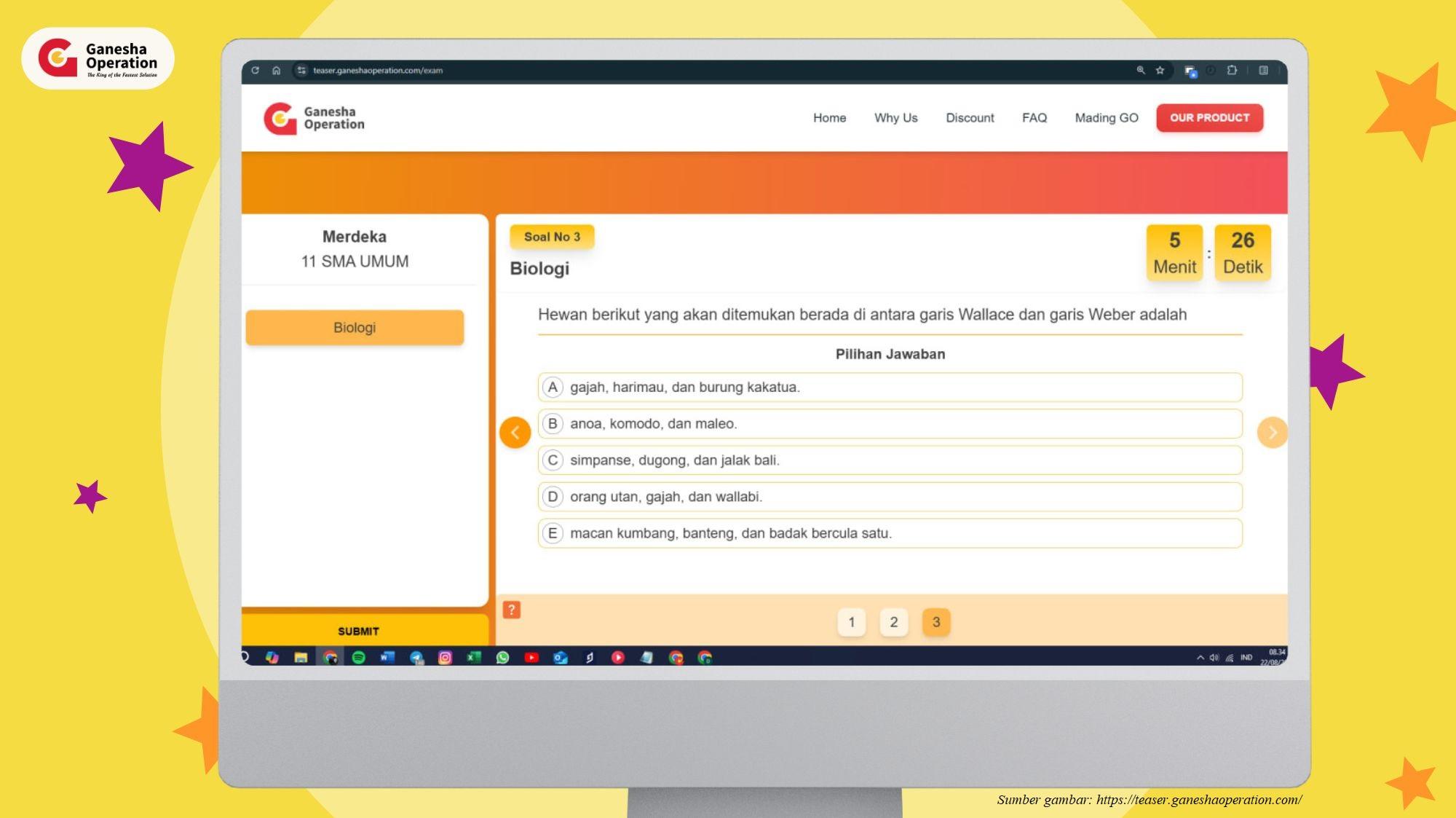Open the browser Extensions puzzle icon
Viewport: 1456px width, 818px height.
pyautogui.click(x=1232, y=71)
